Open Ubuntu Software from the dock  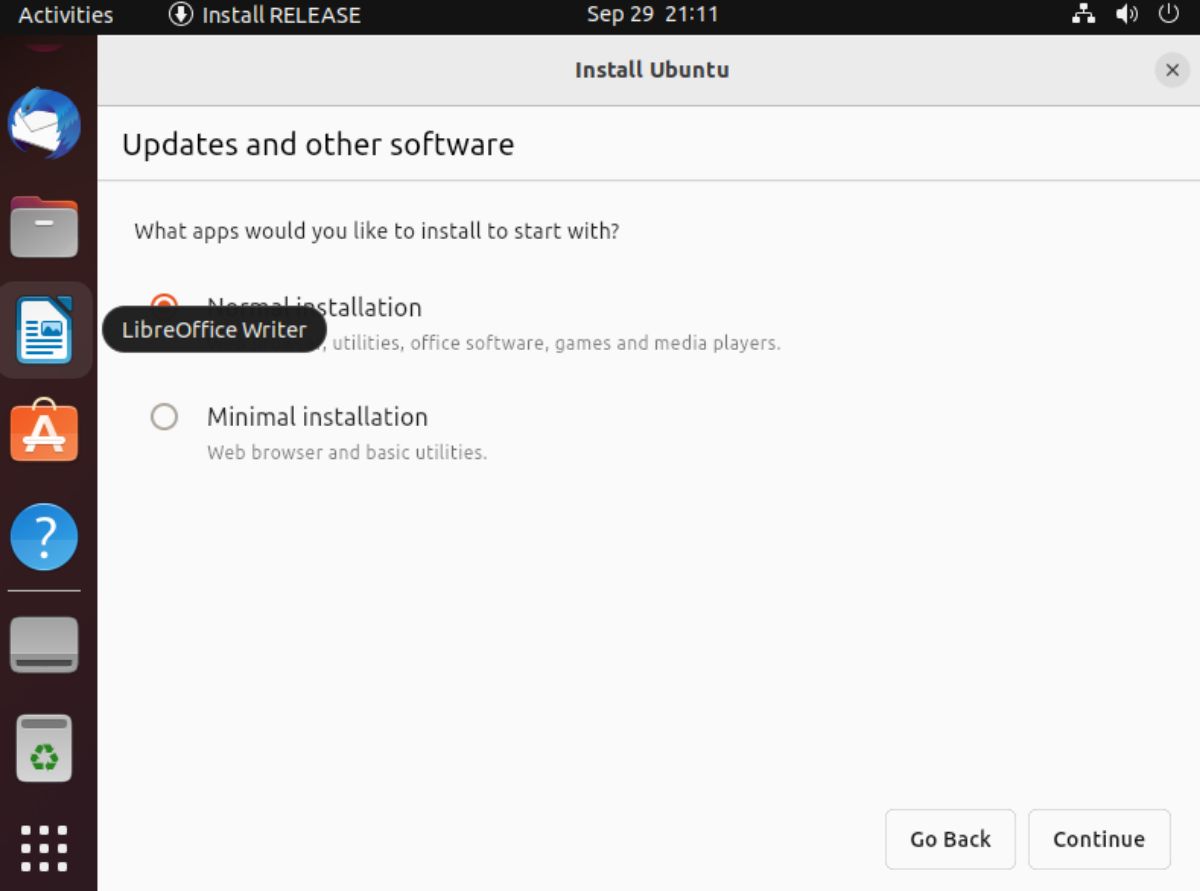(44, 432)
